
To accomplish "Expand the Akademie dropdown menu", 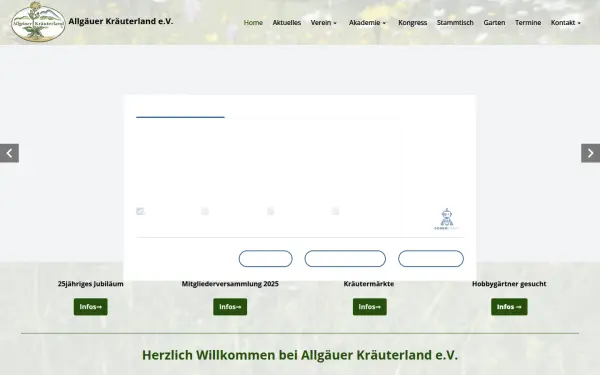I will (x=367, y=23).
